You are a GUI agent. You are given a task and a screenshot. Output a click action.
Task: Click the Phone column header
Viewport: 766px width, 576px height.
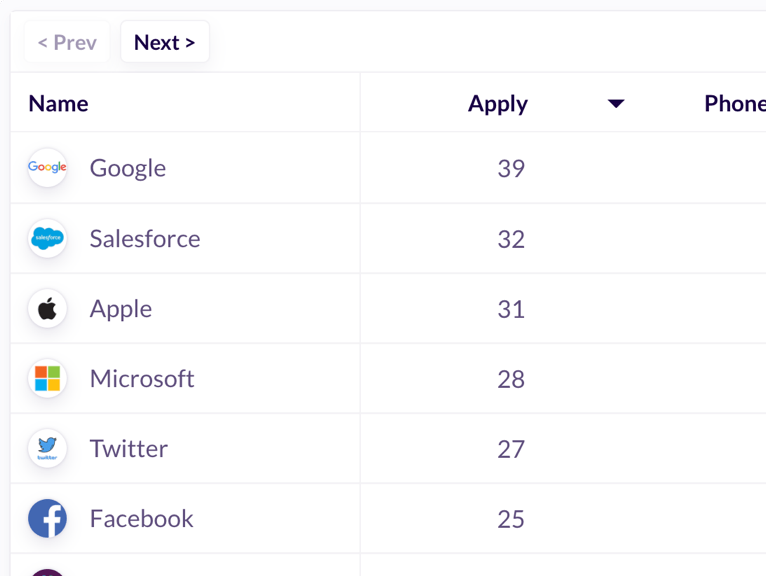click(x=735, y=104)
